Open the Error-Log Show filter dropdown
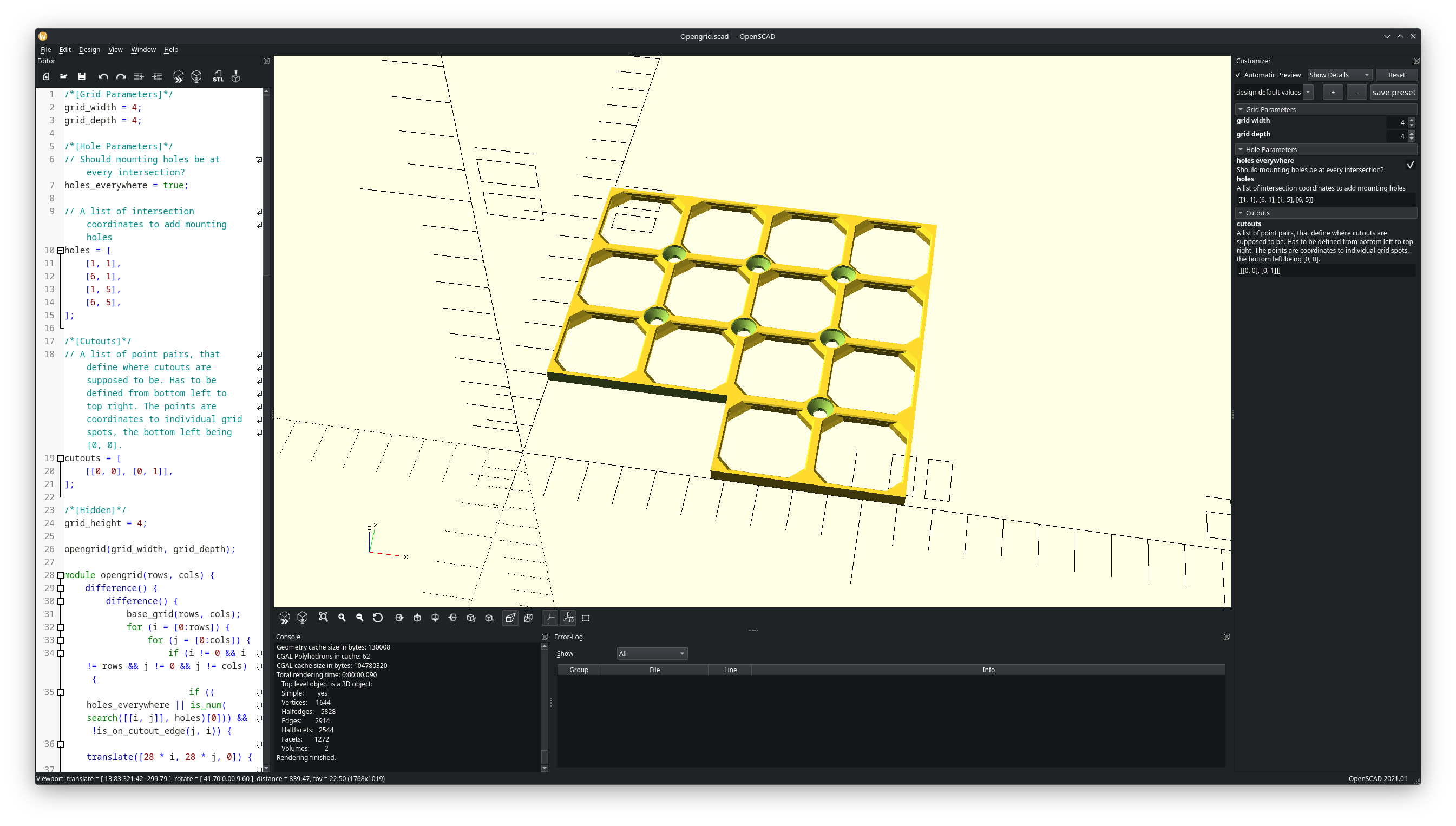1456x826 pixels. tap(652, 654)
